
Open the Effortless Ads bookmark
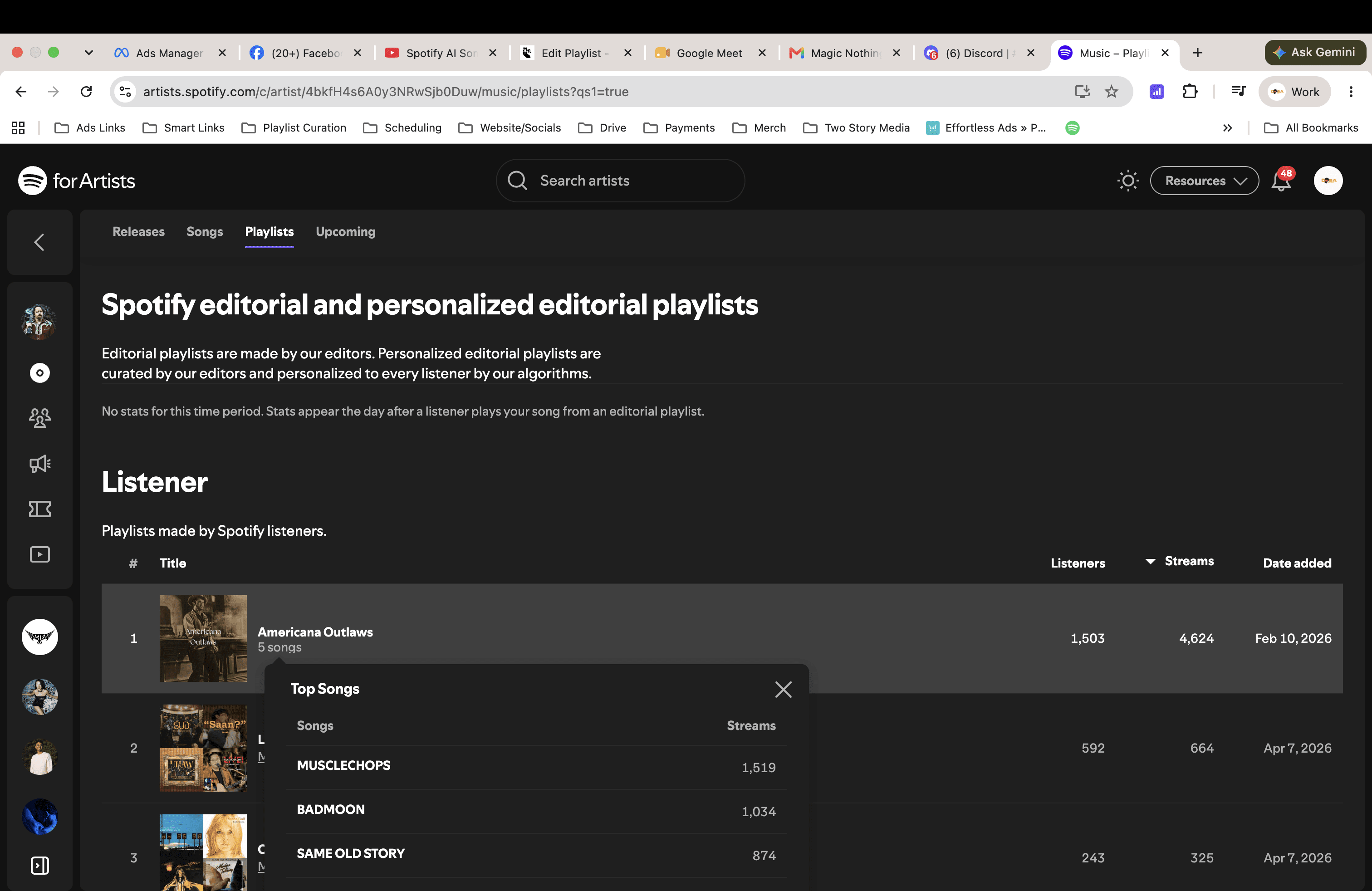[x=986, y=128]
